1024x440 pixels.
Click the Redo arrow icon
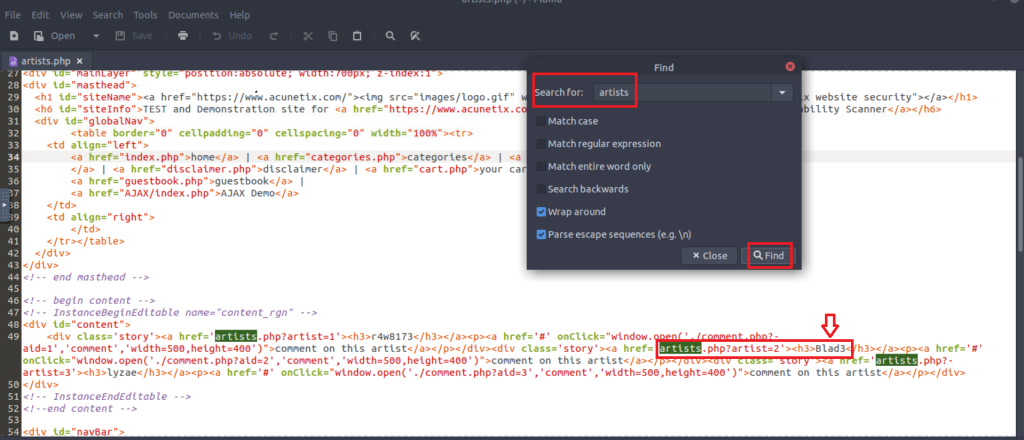coord(273,36)
